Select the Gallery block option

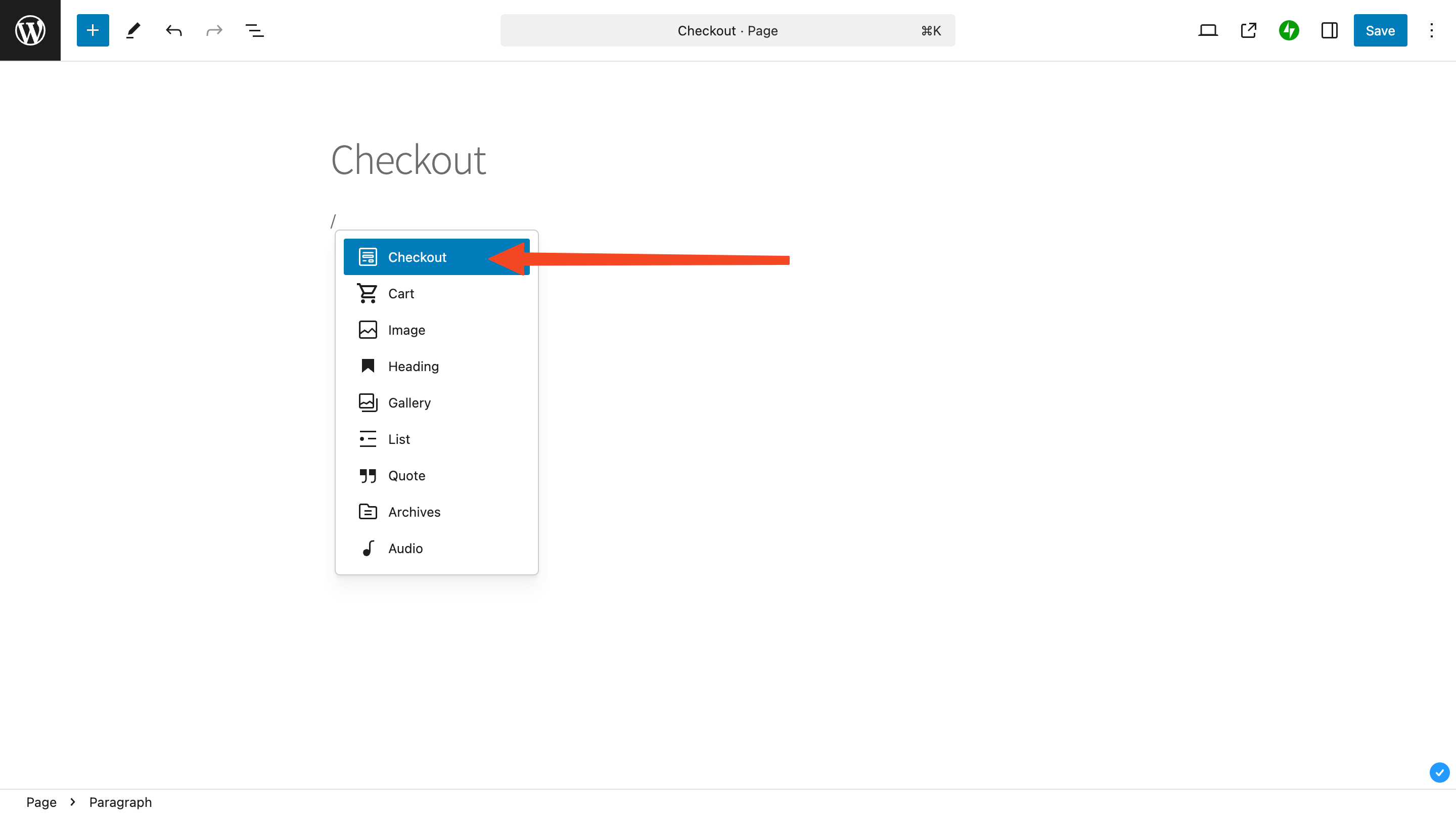pyautogui.click(x=410, y=402)
